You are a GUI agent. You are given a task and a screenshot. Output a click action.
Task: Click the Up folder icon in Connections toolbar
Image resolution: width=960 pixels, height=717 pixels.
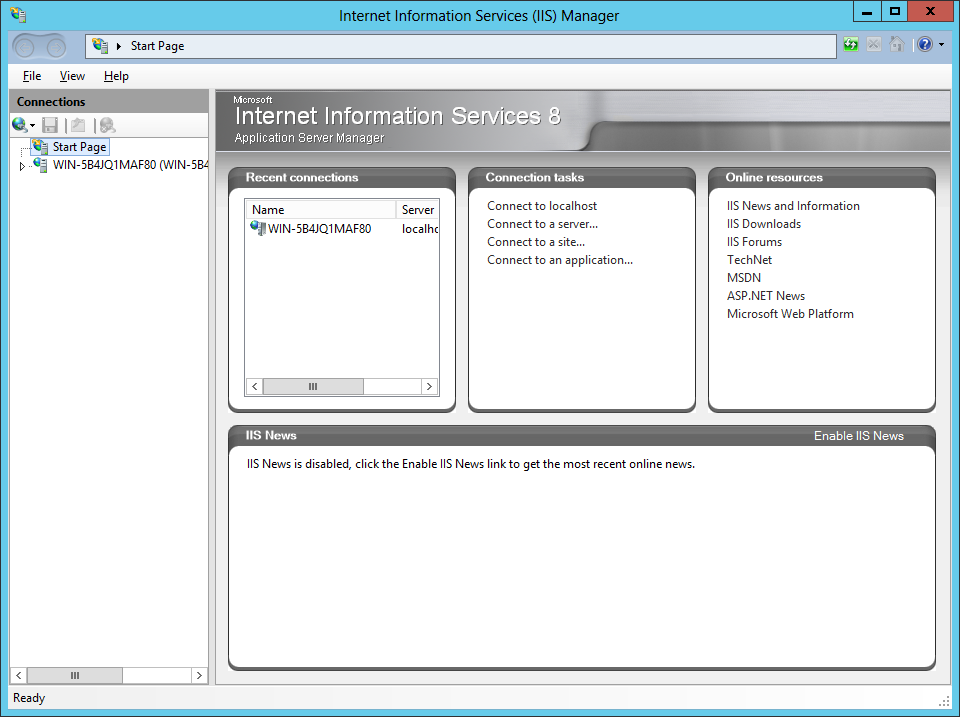[78, 125]
